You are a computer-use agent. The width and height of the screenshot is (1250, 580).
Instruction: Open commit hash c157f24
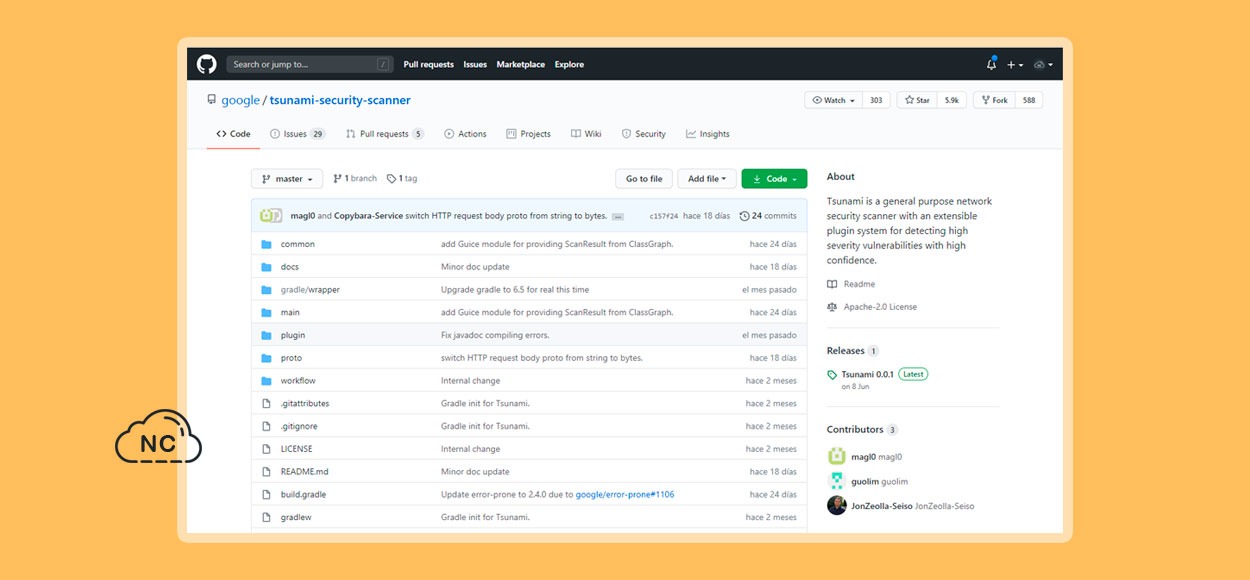[x=664, y=216]
